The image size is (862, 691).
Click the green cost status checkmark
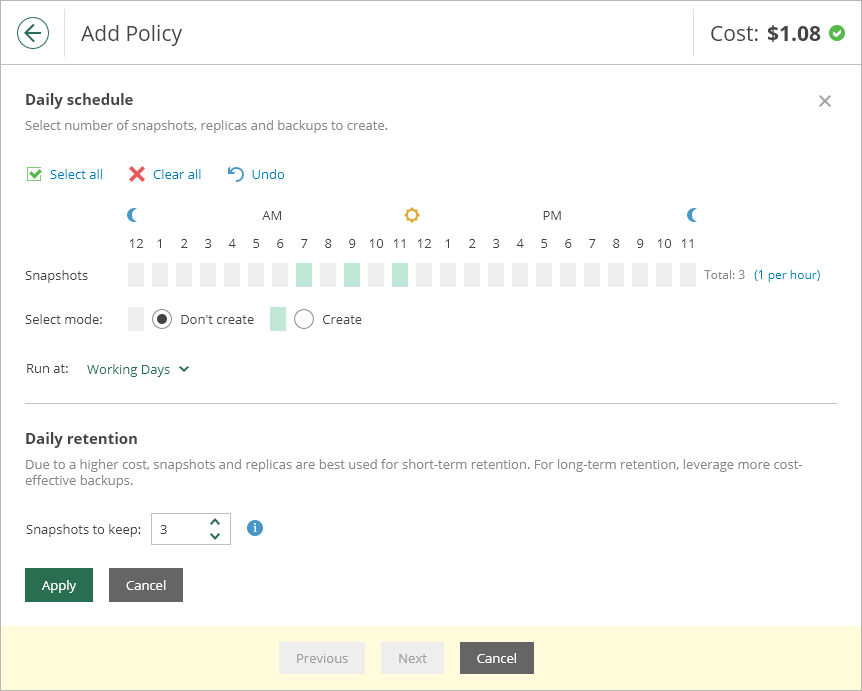point(837,33)
